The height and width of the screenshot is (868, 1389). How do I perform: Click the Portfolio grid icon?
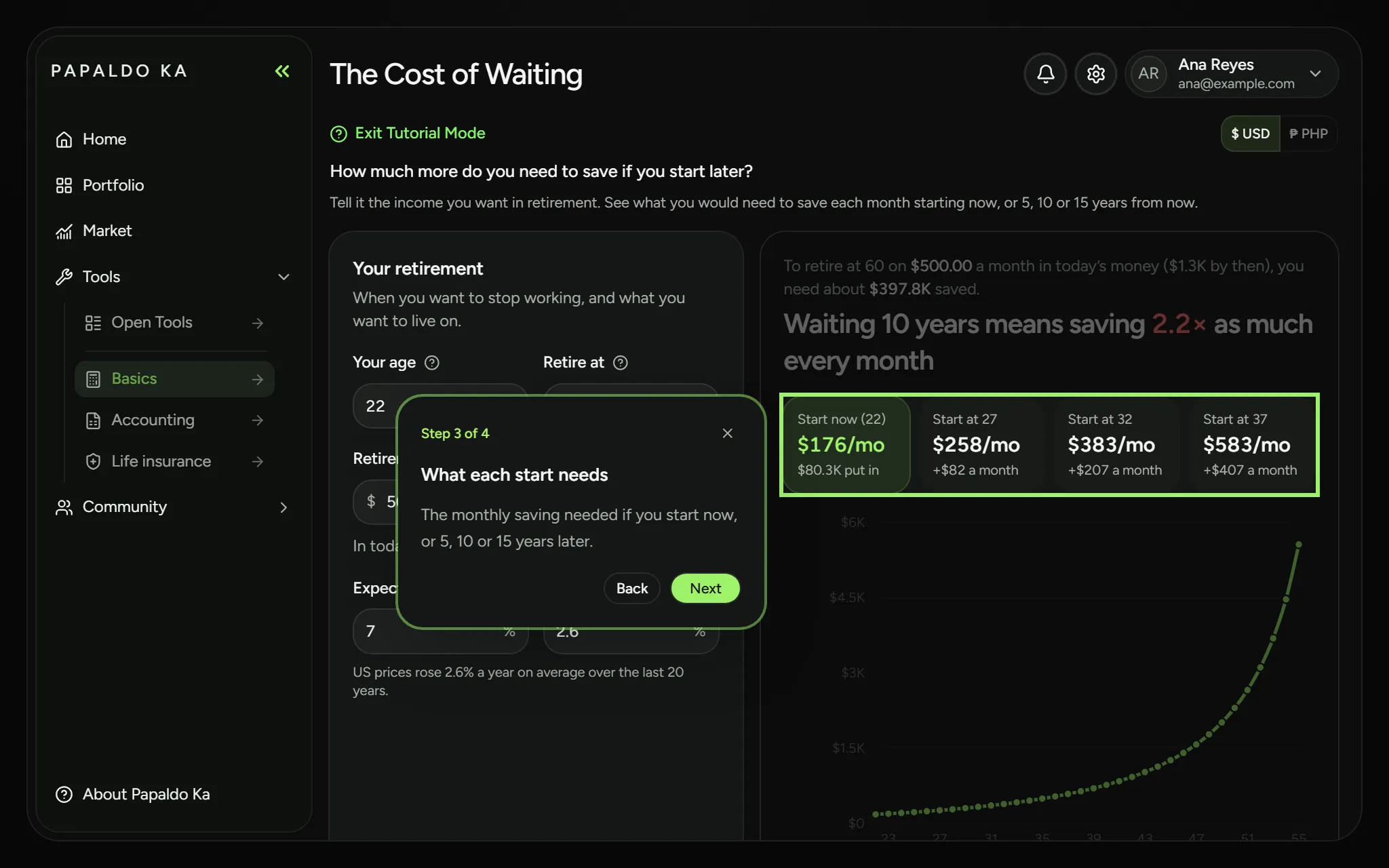click(x=64, y=185)
